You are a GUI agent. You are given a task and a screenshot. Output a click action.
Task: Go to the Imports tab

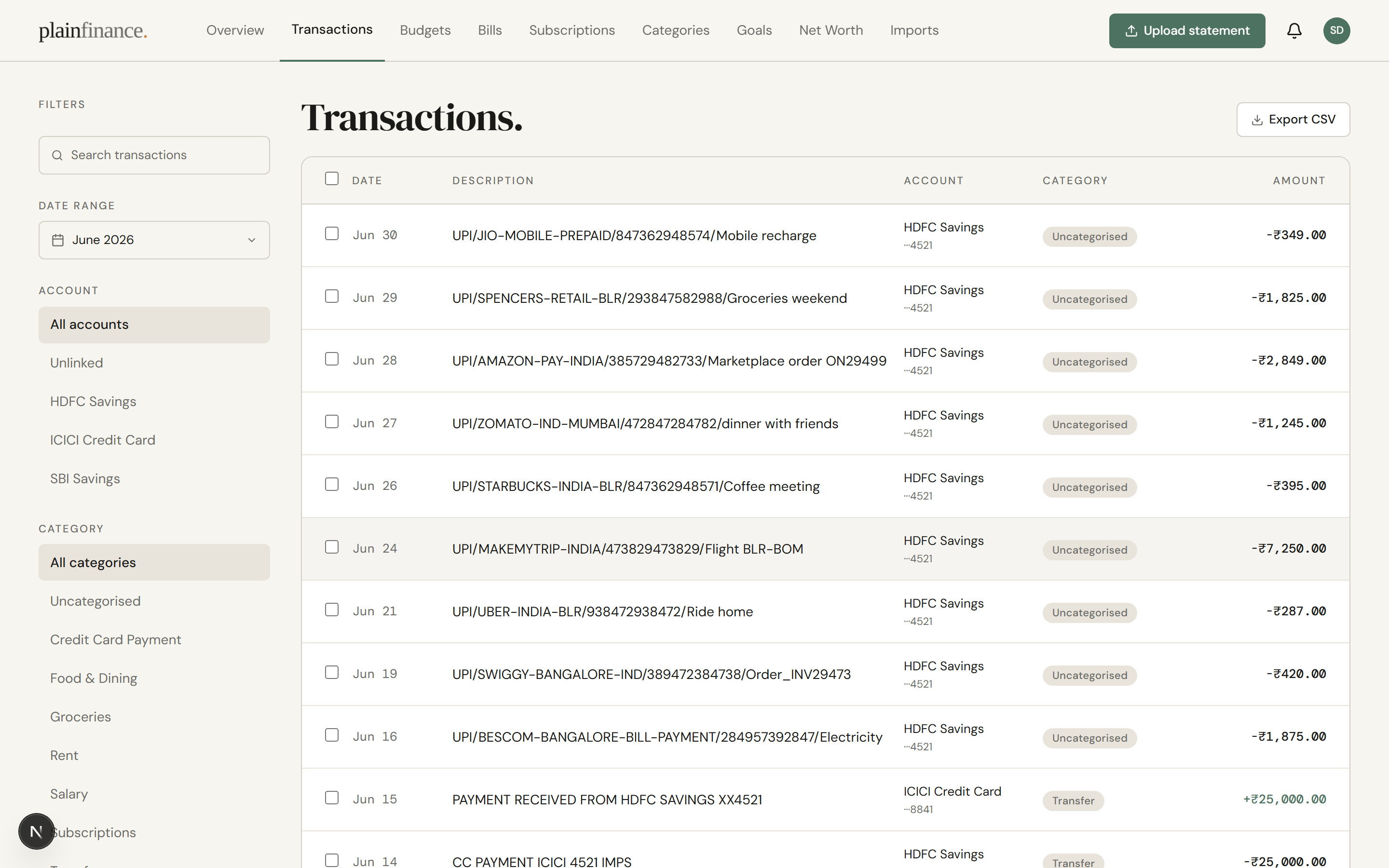(914, 30)
